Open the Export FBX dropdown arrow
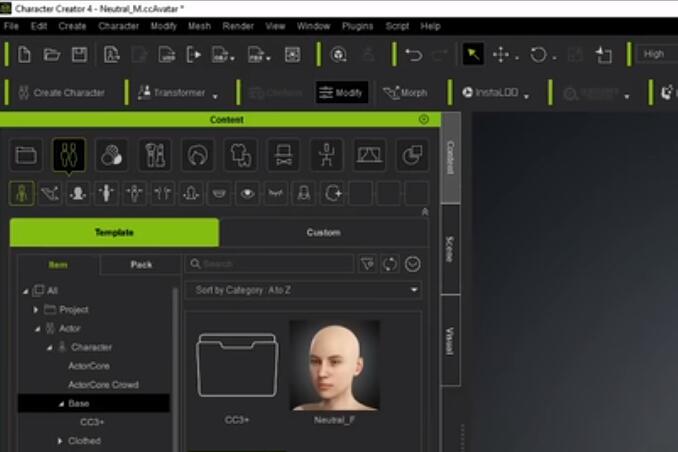 click(269, 58)
